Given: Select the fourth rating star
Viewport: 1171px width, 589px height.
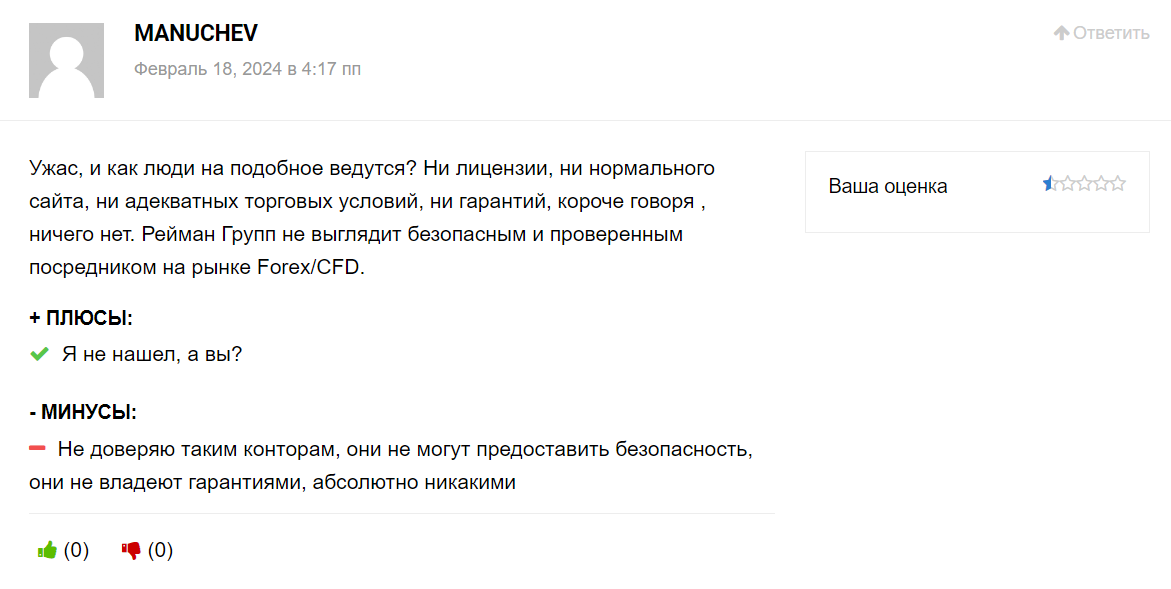Looking at the screenshot, I should click(x=1101, y=183).
